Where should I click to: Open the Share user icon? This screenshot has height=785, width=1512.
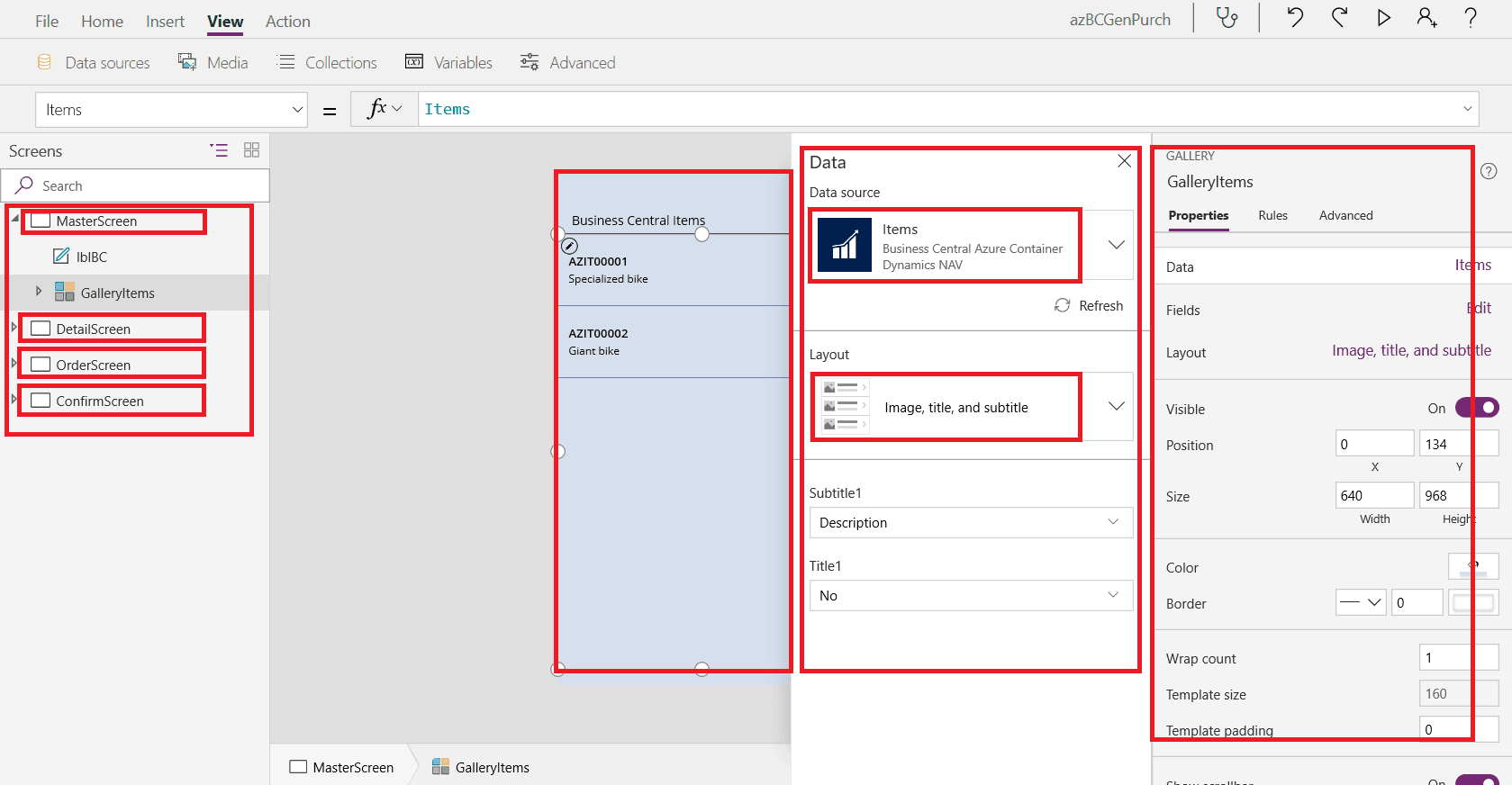click(x=1427, y=17)
